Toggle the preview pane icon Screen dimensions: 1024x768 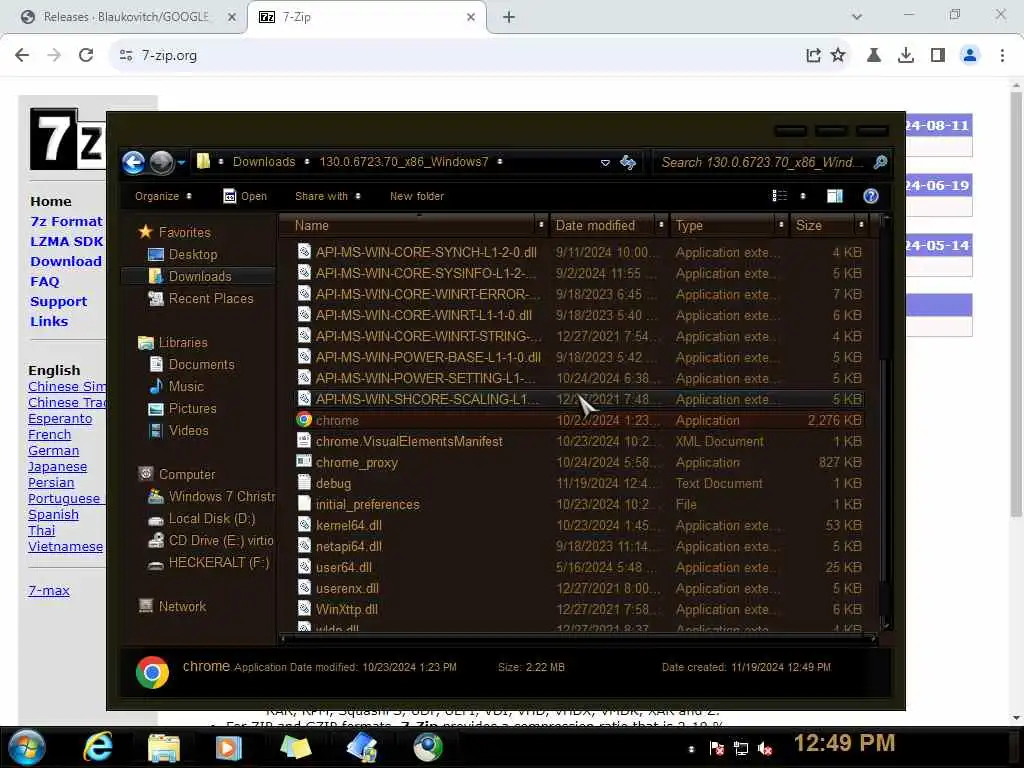835,196
